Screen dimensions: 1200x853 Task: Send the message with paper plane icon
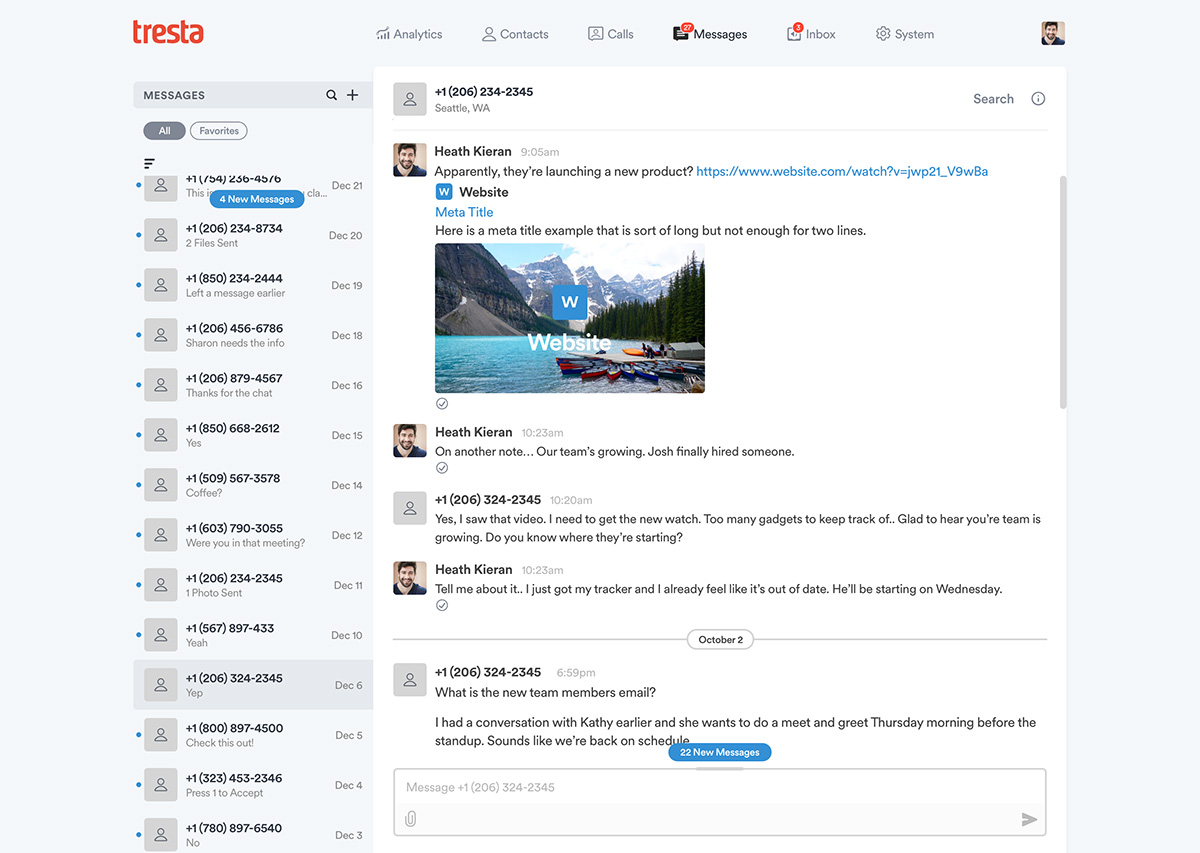1029,819
